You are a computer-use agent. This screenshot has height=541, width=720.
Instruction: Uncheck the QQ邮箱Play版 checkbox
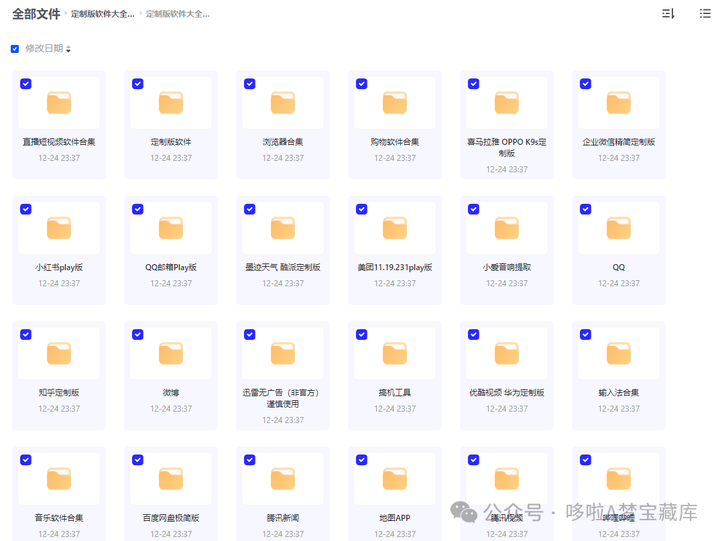click(138, 209)
